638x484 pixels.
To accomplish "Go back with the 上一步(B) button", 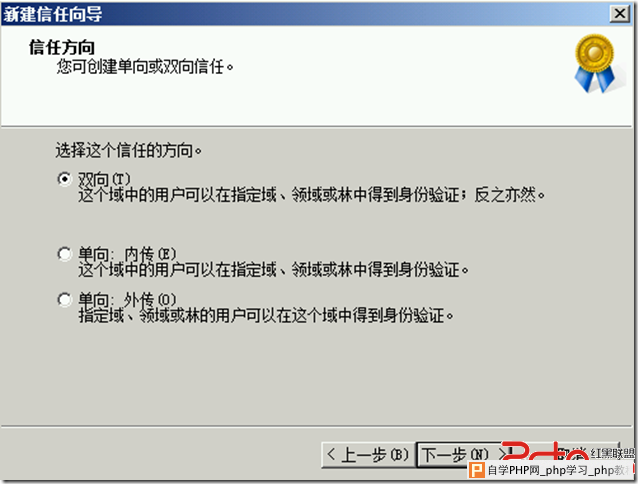I will pos(367,455).
